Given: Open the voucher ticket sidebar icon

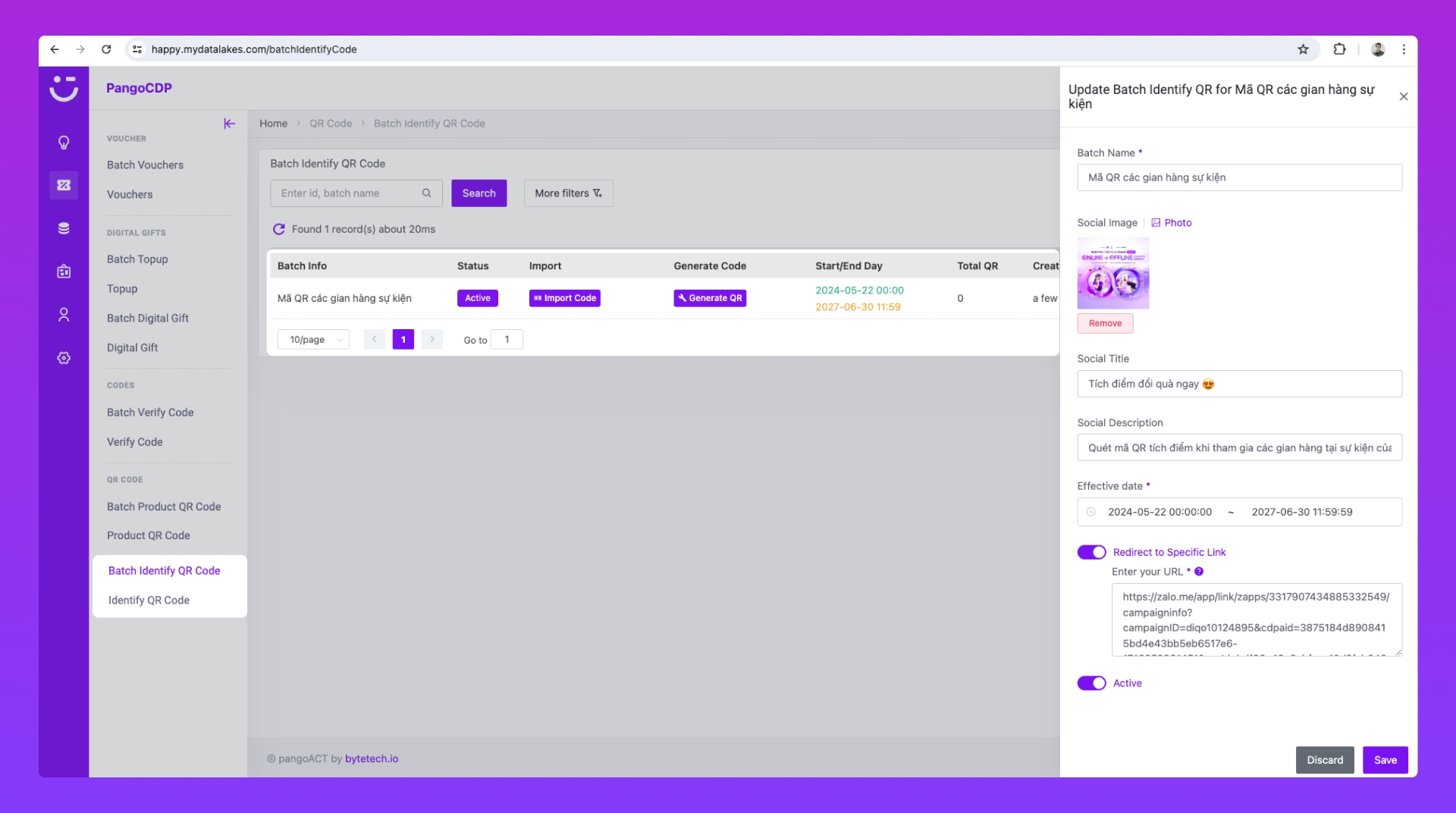Looking at the screenshot, I should (x=64, y=185).
